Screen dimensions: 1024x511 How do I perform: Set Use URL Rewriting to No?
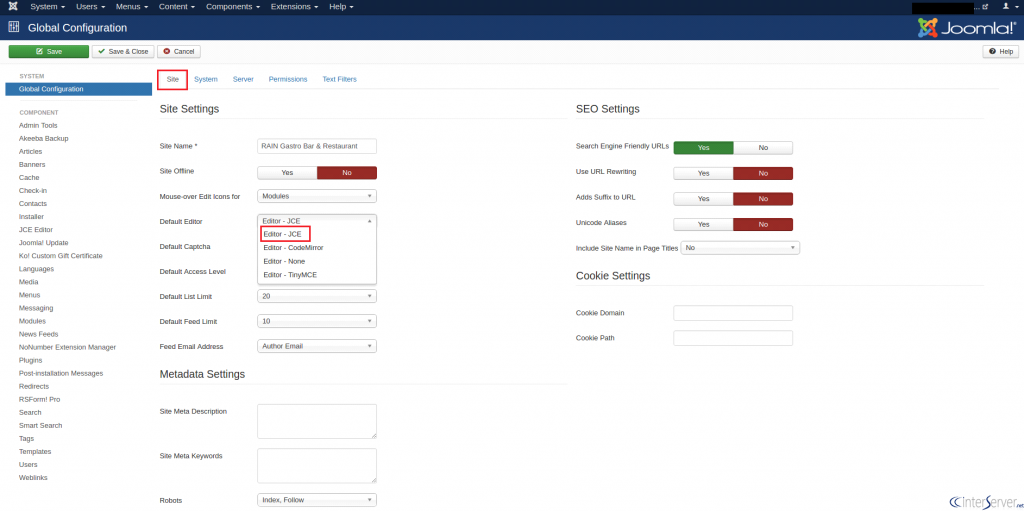click(763, 174)
